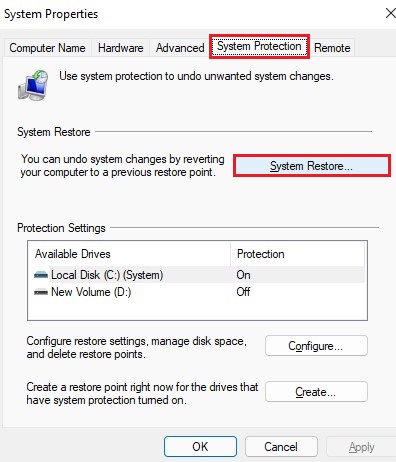Viewport: 396px width, 462px height.
Task: Switch to the Remote tab
Action: tap(332, 48)
